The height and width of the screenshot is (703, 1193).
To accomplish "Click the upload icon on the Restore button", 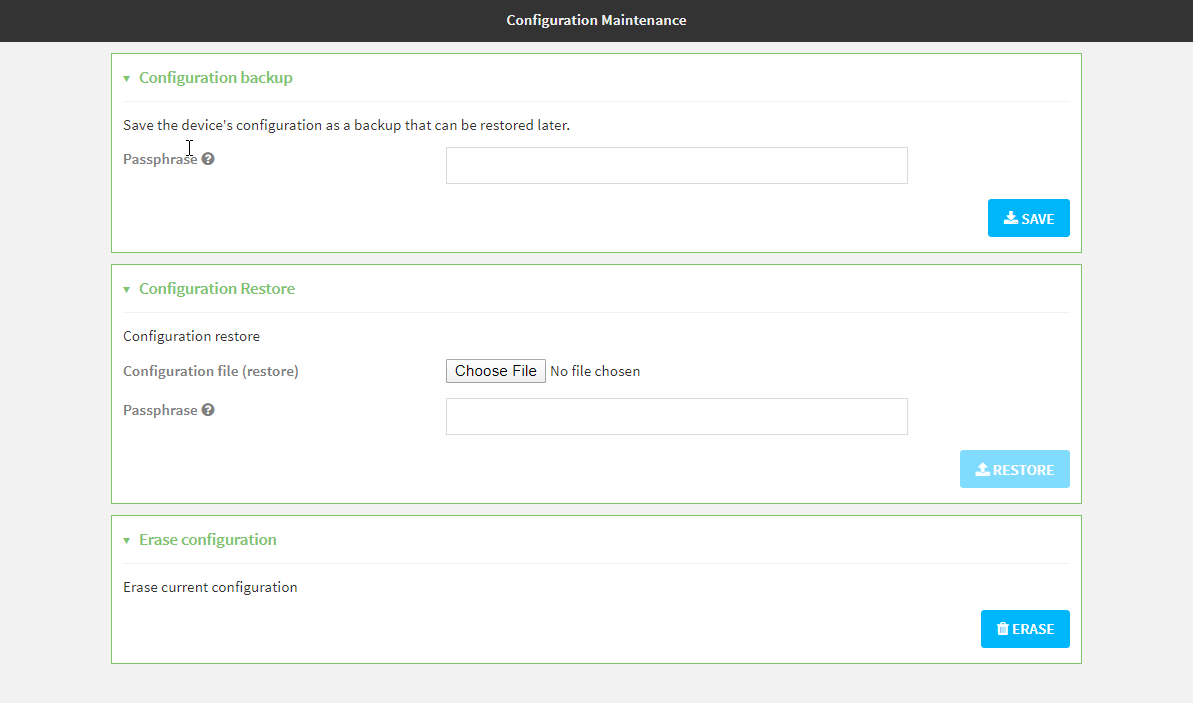I will point(983,469).
